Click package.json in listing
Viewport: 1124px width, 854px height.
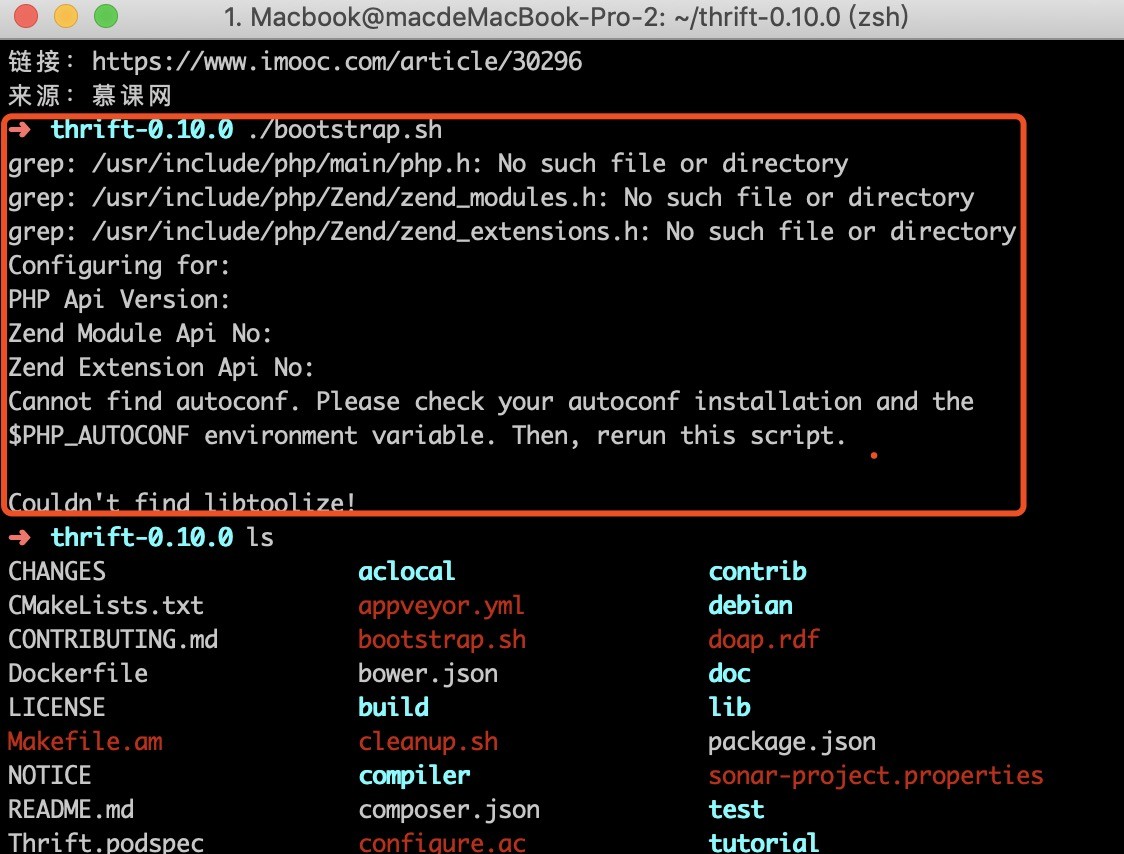(x=792, y=741)
